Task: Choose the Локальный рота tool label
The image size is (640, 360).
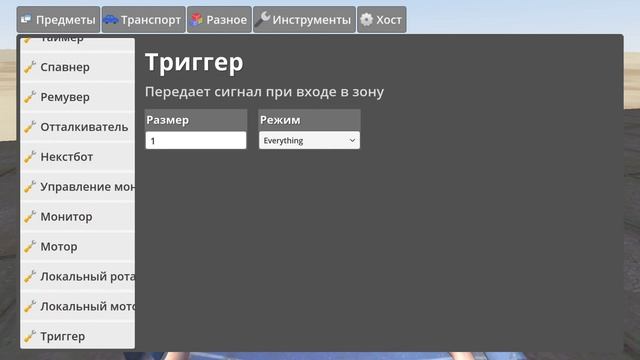Action: 87,276
